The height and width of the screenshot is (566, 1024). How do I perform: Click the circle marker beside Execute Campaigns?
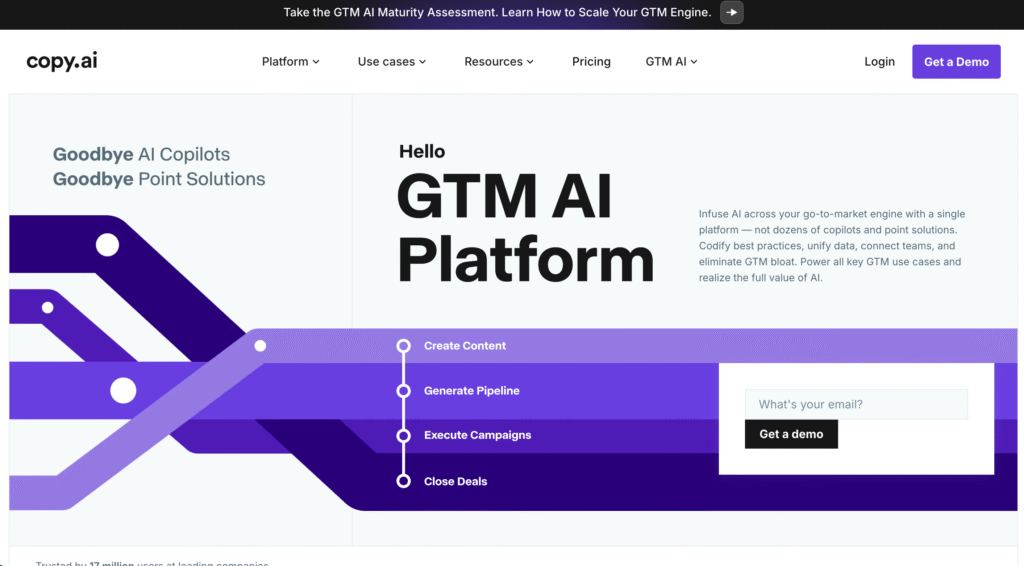coord(404,435)
